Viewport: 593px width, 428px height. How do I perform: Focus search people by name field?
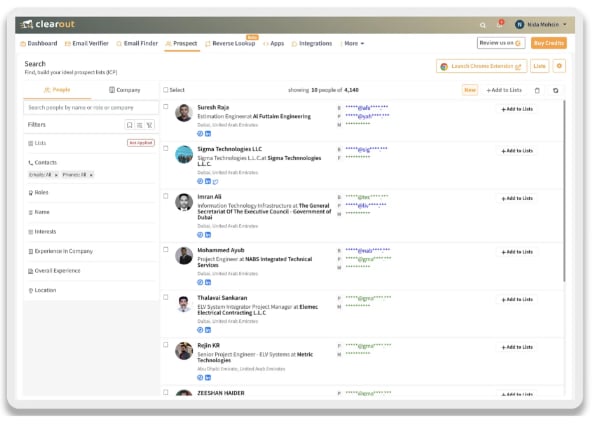(x=91, y=108)
